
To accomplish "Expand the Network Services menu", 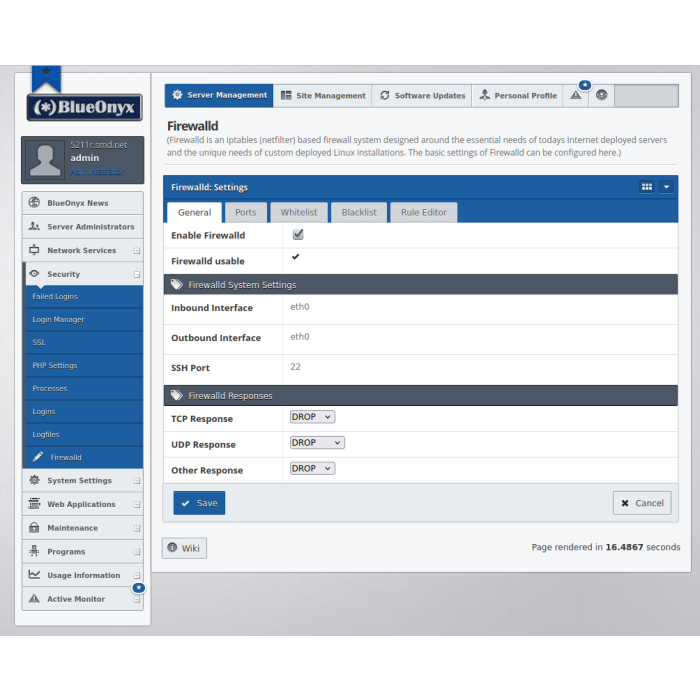I will tap(83, 251).
